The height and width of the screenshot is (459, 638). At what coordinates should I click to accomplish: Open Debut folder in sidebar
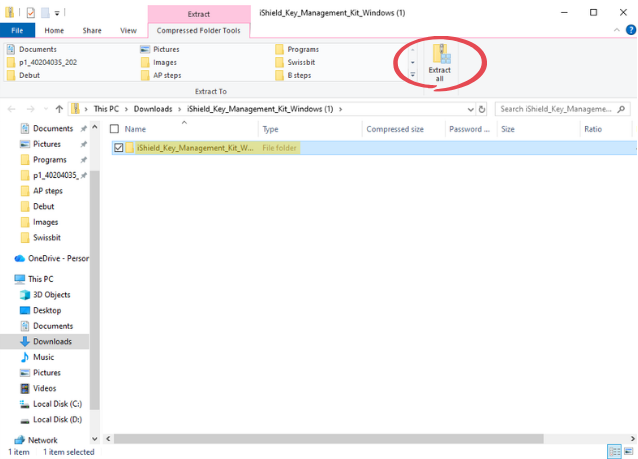(x=44, y=206)
